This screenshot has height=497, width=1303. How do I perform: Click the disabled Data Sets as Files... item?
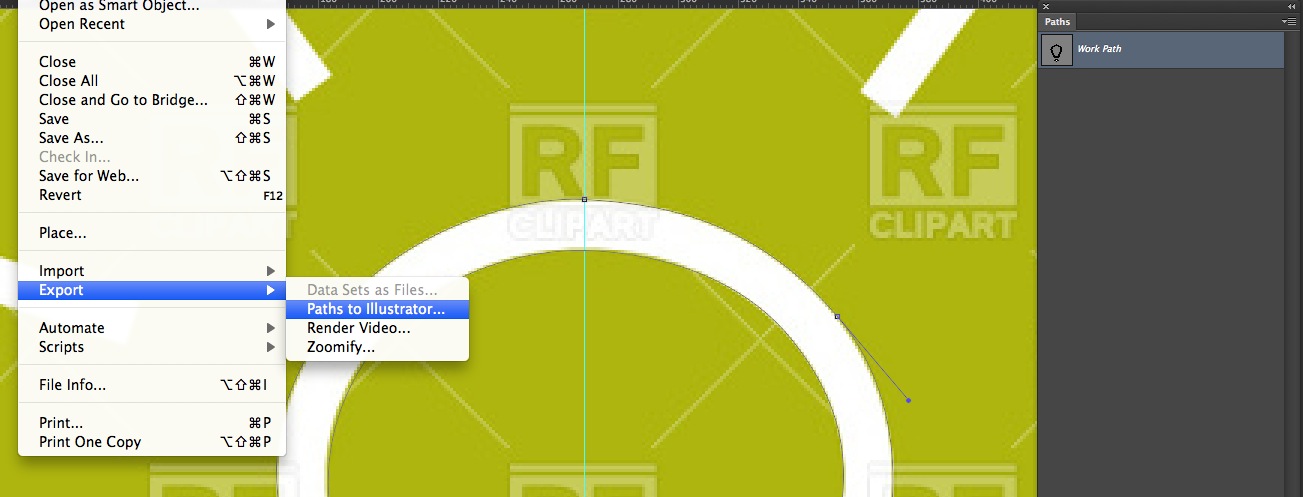(377, 290)
